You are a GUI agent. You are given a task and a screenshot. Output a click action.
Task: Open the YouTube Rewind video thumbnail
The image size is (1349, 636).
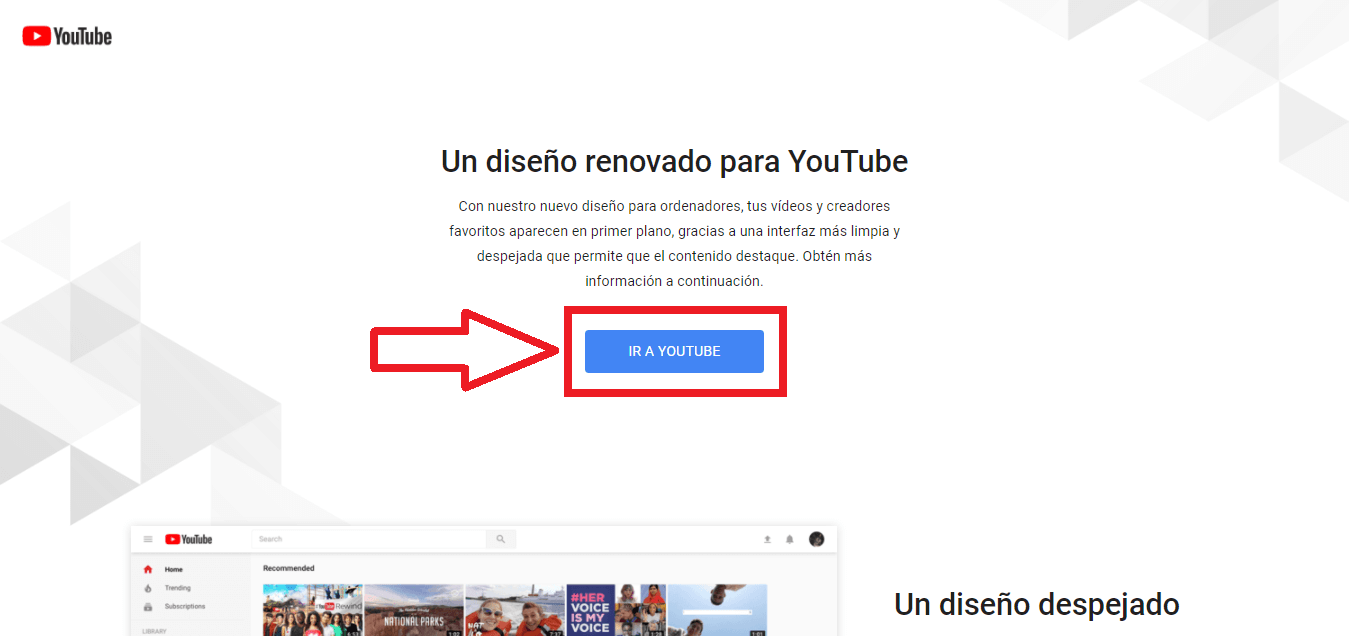click(312, 610)
